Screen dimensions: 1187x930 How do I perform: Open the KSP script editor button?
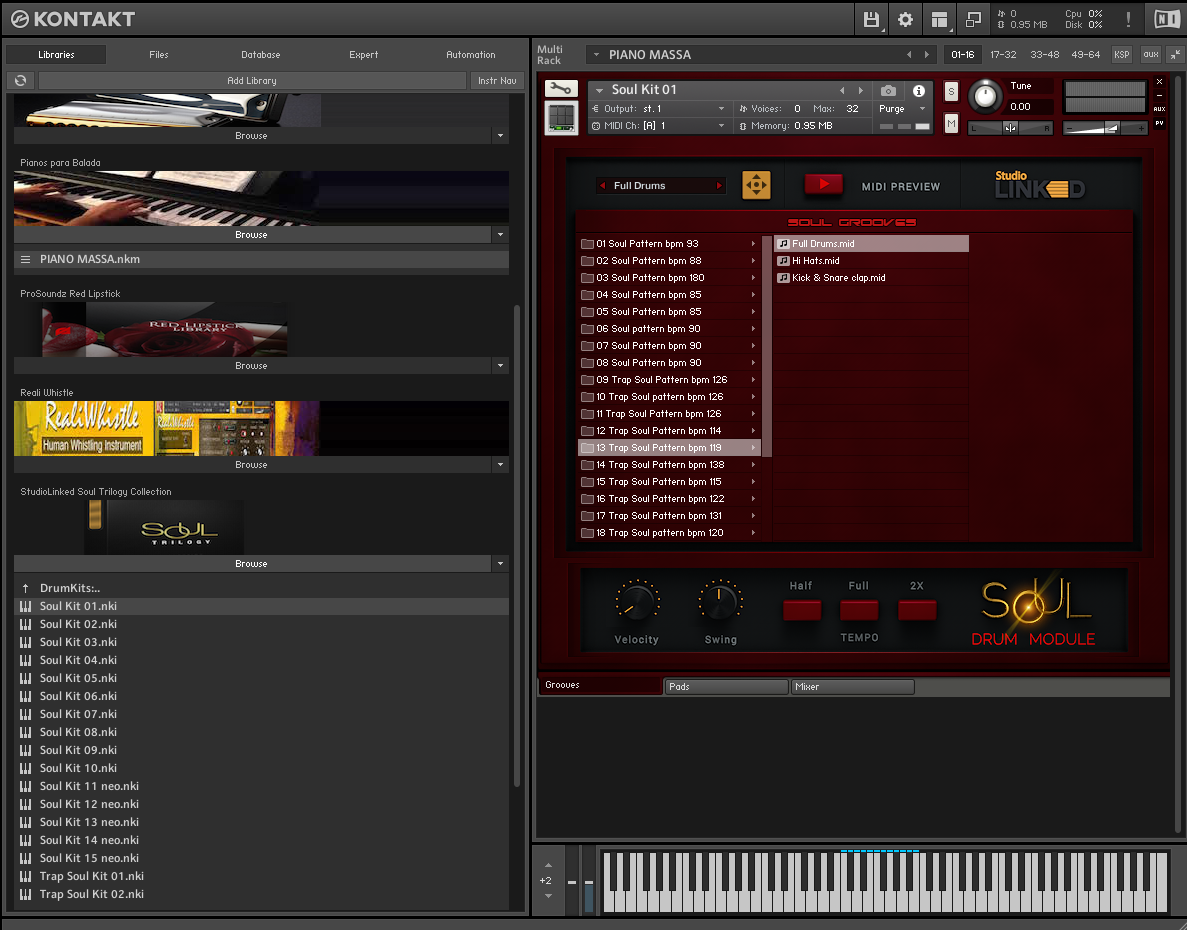[x=1121, y=54]
